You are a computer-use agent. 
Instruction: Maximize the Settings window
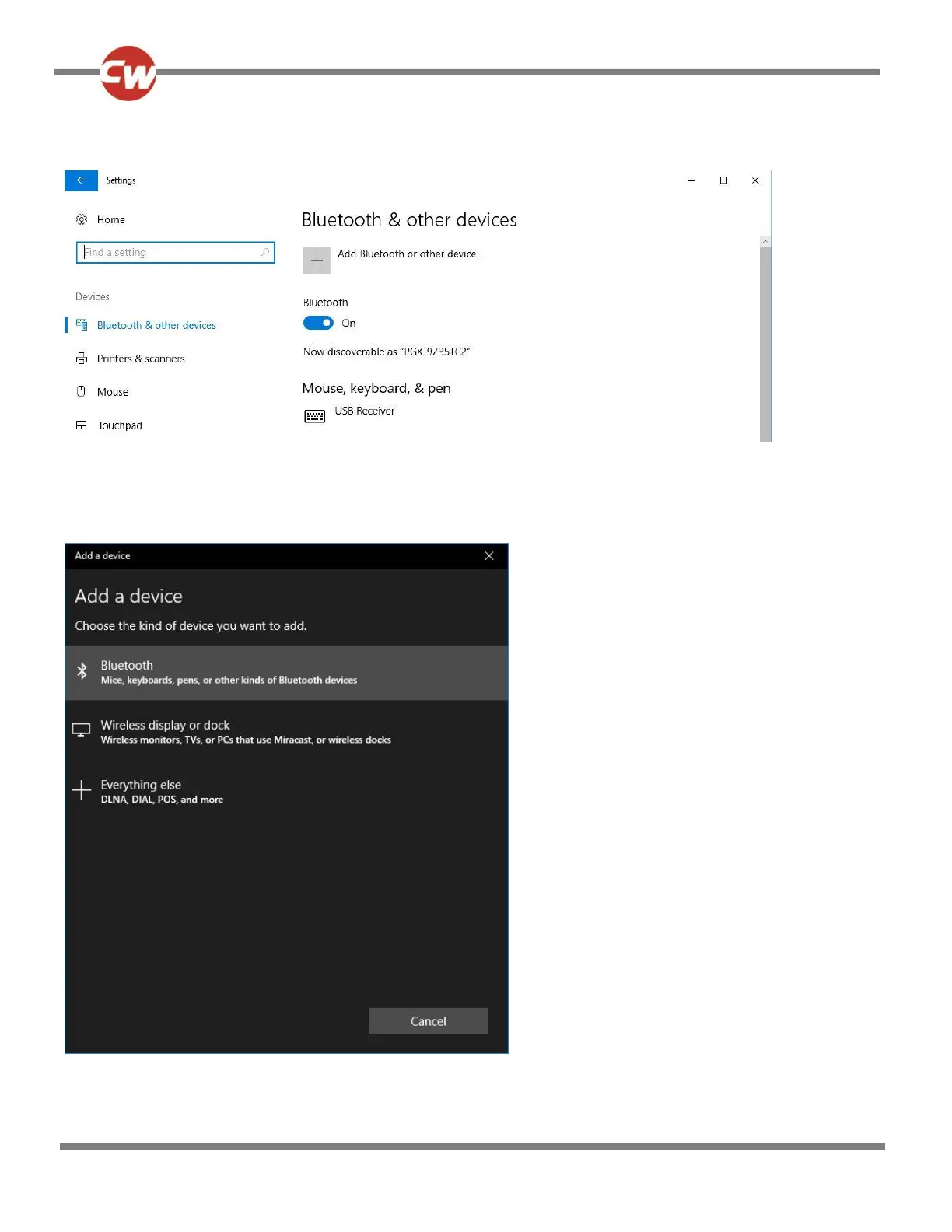click(x=723, y=180)
